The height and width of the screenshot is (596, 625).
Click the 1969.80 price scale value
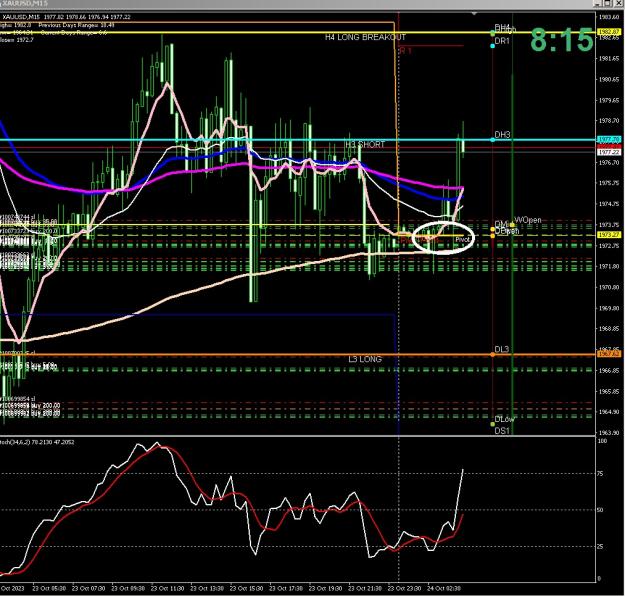pyautogui.click(x=609, y=308)
